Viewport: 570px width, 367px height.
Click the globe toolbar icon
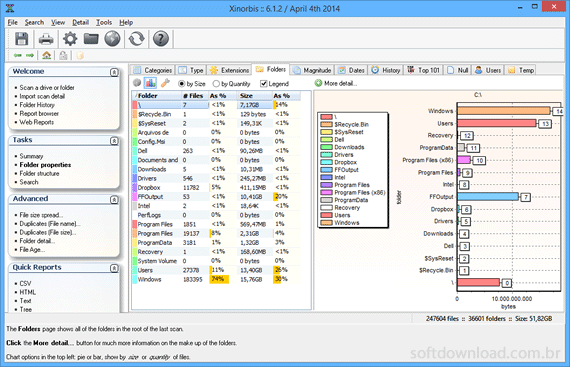(x=112, y=39)
